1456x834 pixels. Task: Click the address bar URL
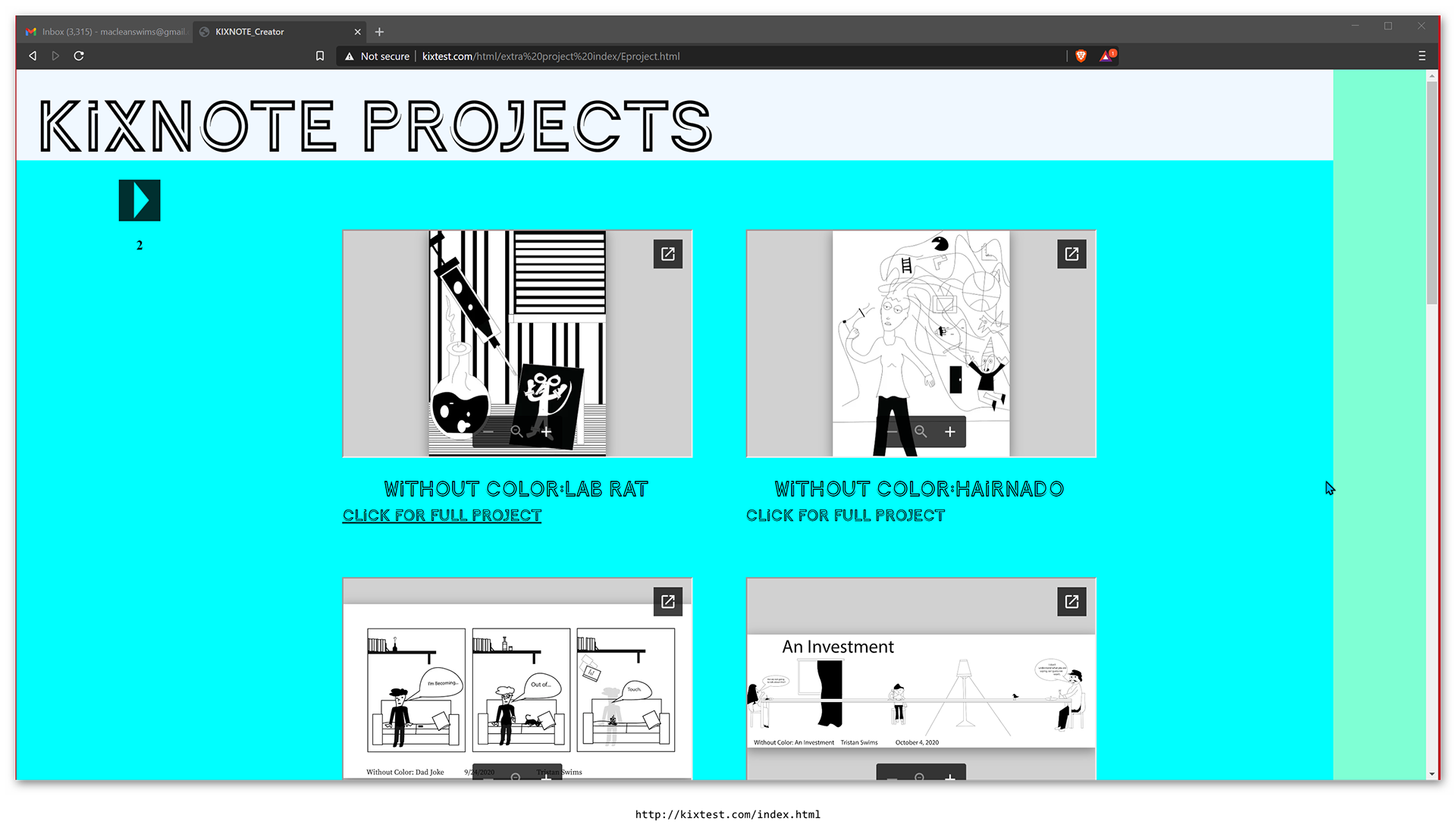tap(551, 56)
